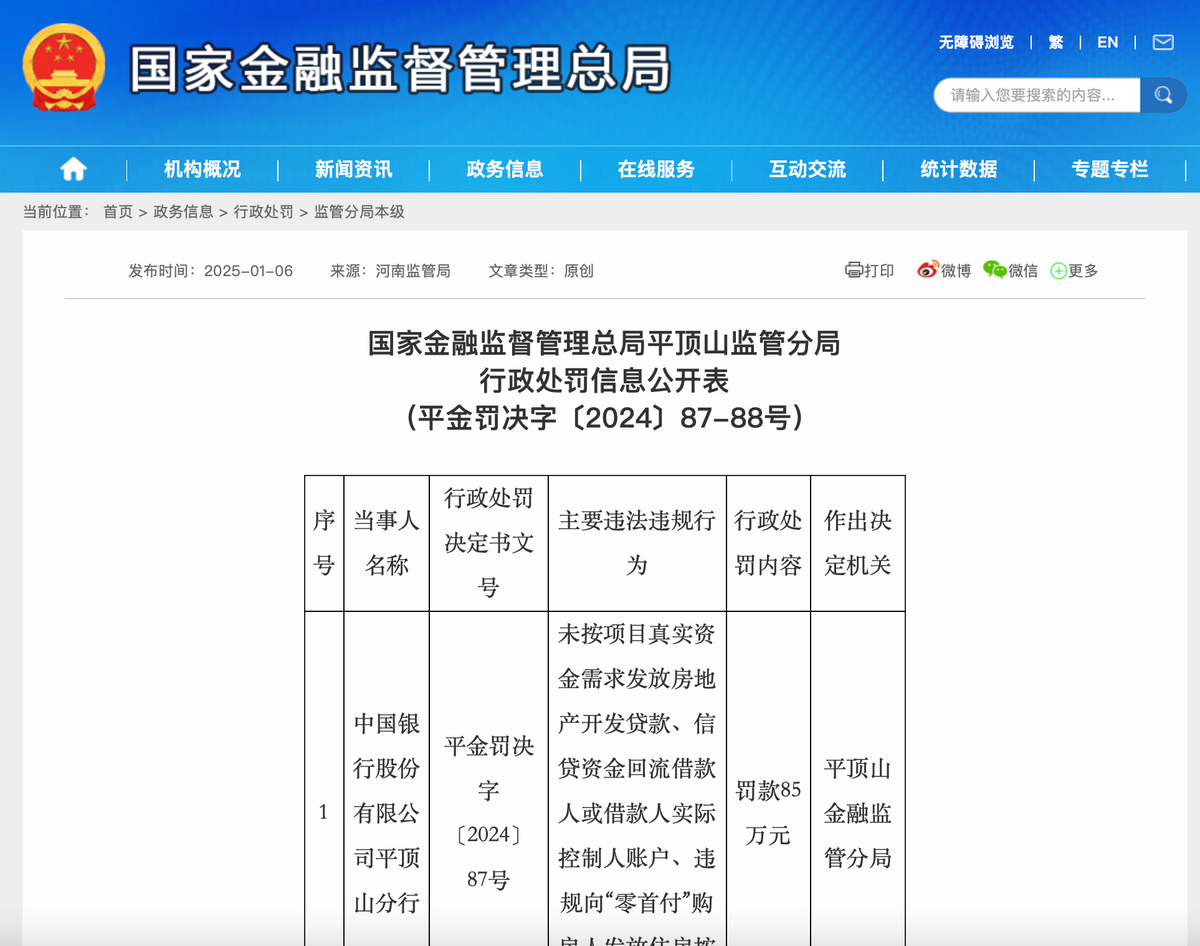This screenshot has width=1200, height=946.
Task: Click table header 主要违法违规行为
Action: [x=637, y=543]
